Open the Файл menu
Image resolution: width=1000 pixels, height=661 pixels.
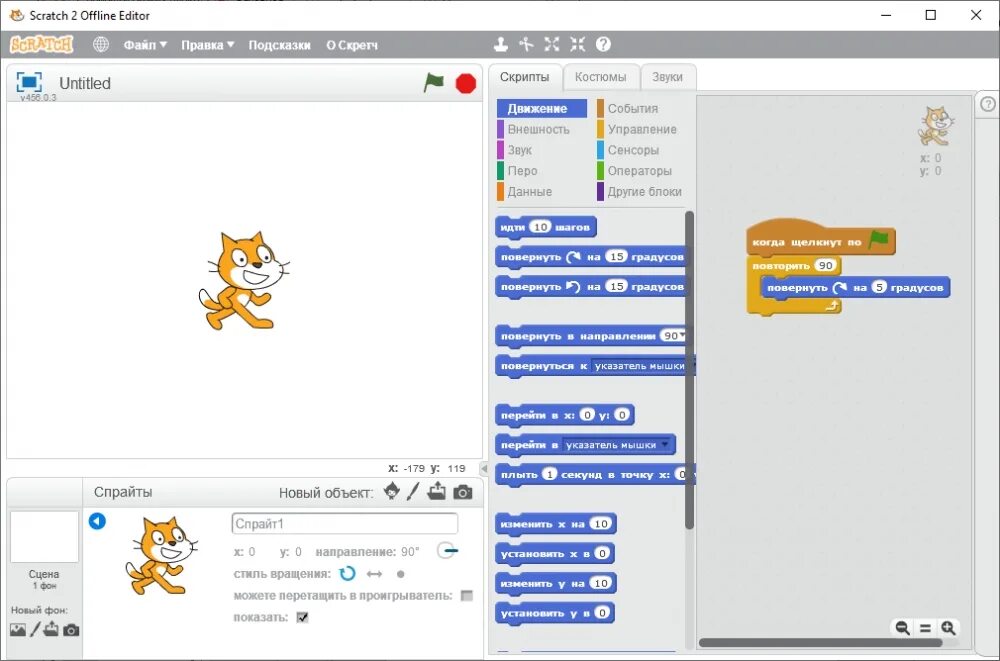click(x=145, y=45)
